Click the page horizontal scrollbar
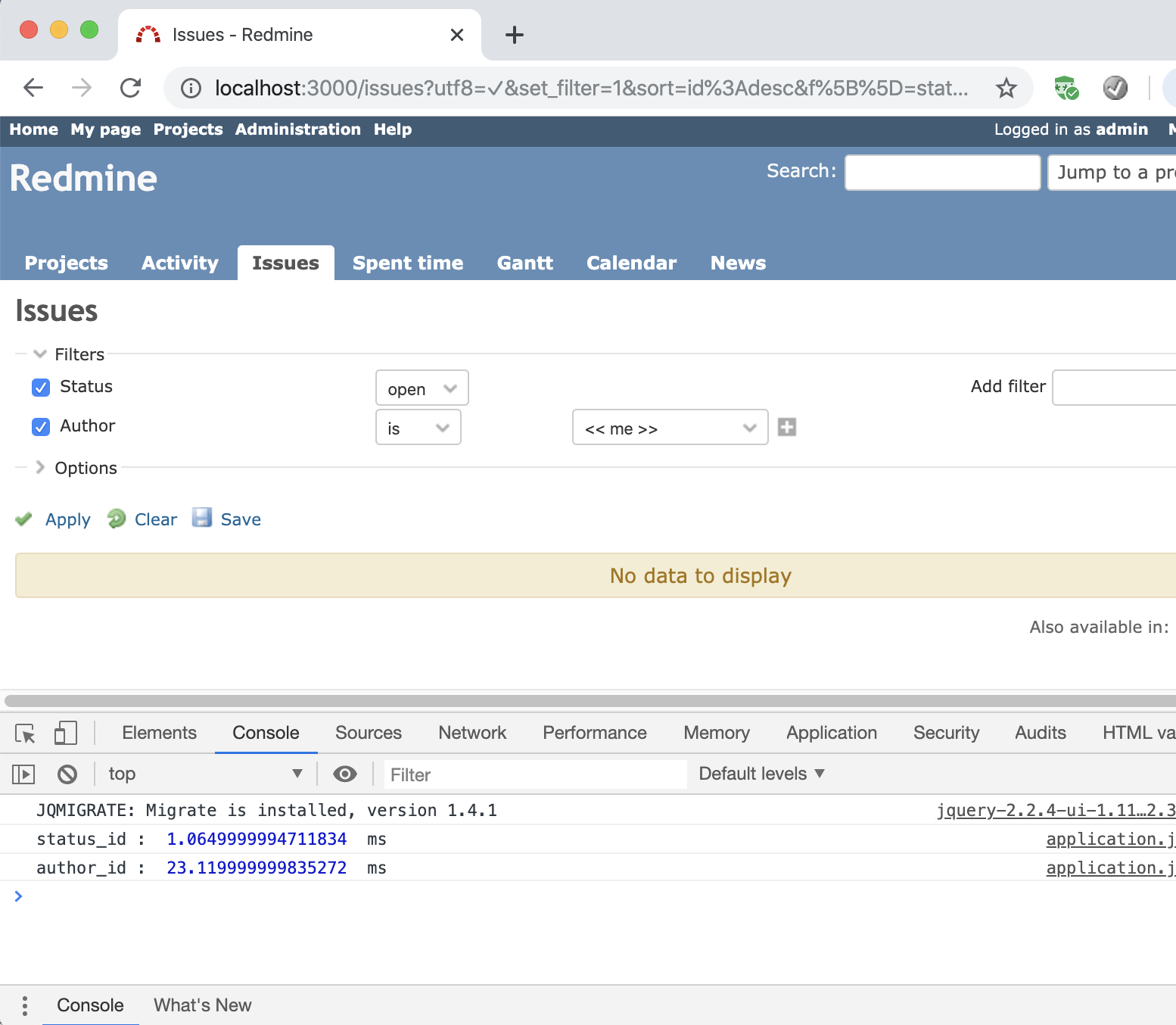Screen dimensions: 1176x1025 click(x=590, y=701)
